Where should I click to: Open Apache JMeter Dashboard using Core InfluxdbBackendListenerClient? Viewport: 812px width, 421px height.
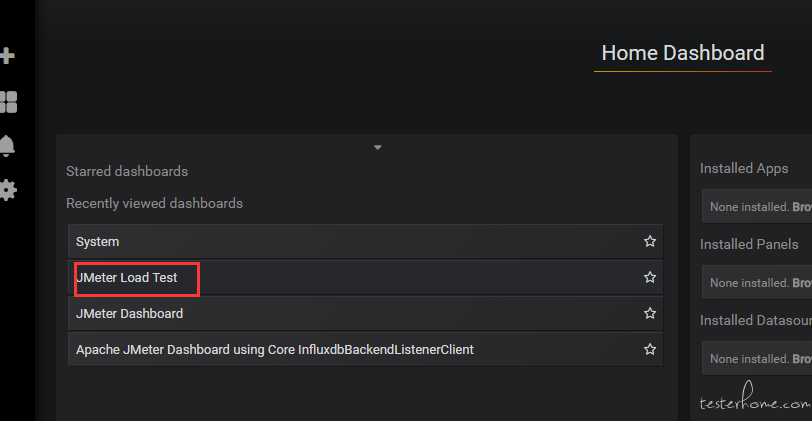275,350
